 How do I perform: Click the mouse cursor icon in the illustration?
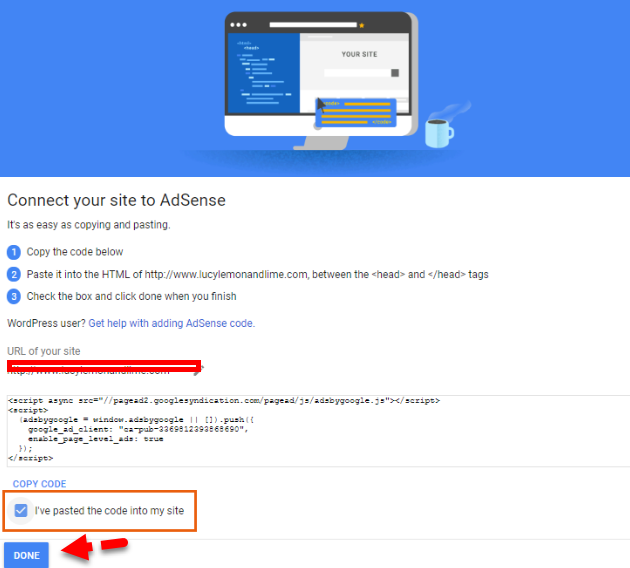click(x=323, y=103)
